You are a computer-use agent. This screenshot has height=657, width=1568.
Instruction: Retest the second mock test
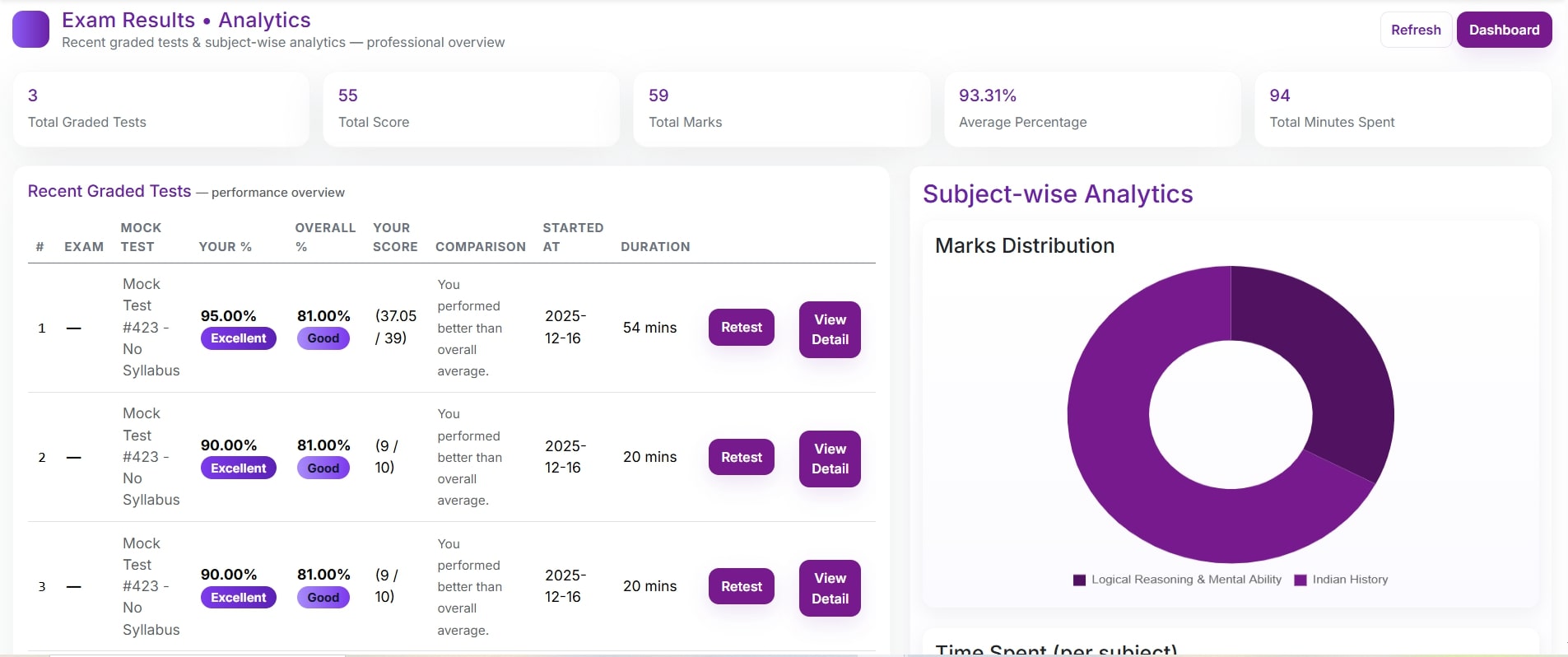pyautogui.click(x=741, y=457)
